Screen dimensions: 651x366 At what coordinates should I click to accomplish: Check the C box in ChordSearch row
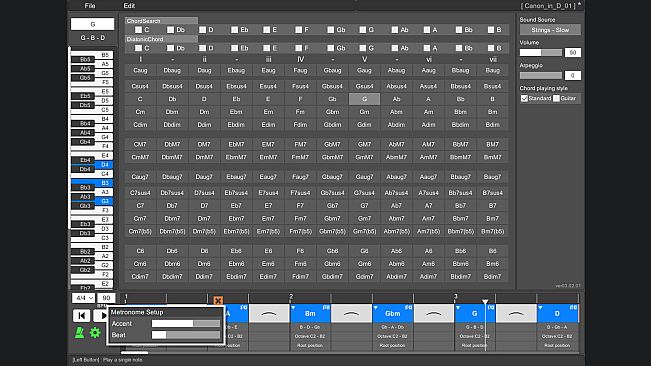pyautogui.click(x=139, y=30)
